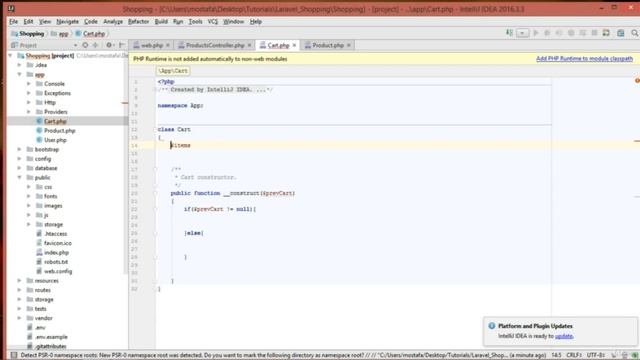The height and width of the screenshot is (360, 640).
Task: Select Product.php in project tree
Action: click(x=60, y=131)
